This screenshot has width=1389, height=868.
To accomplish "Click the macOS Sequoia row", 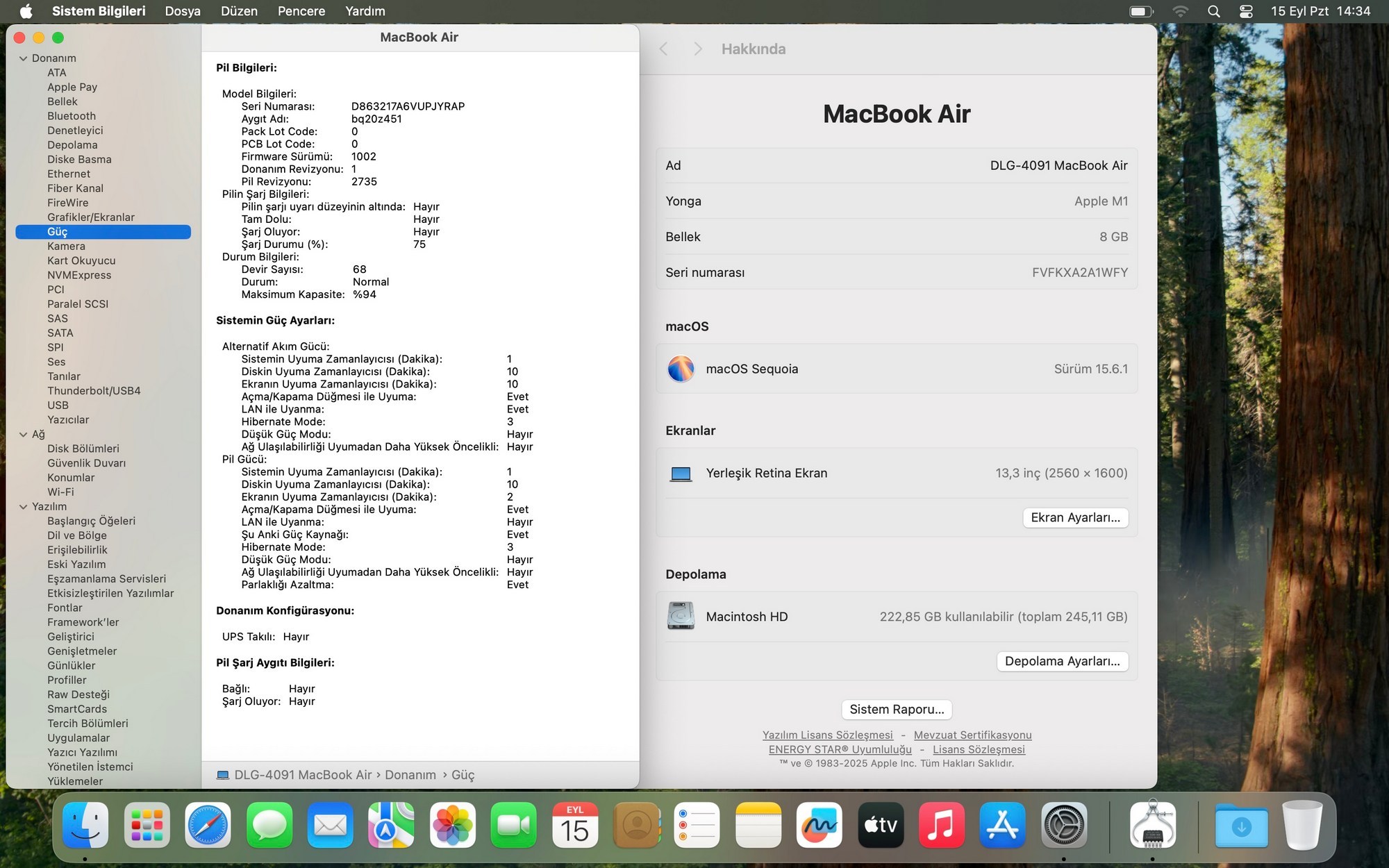I will tap(897, 369).
